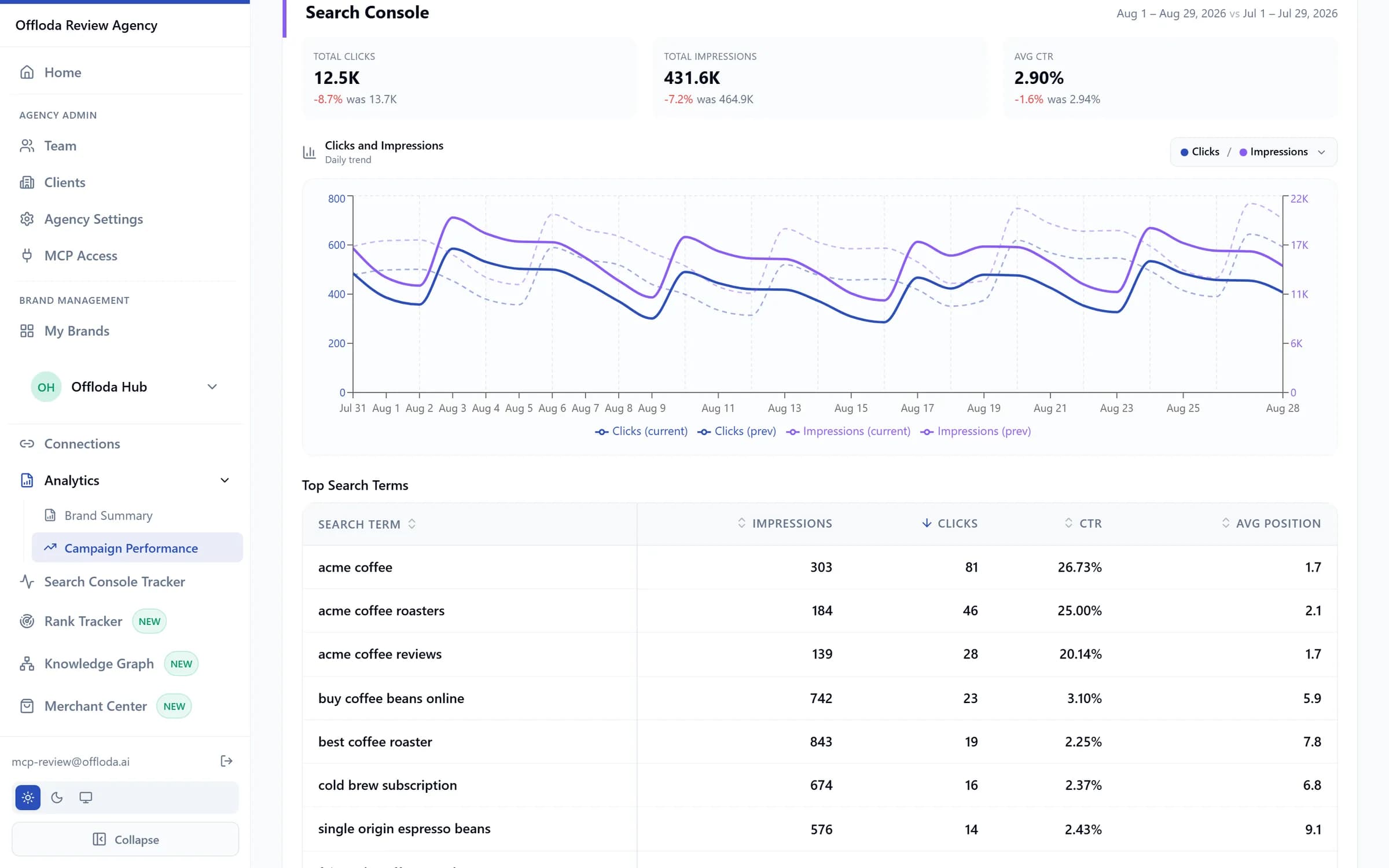This screenshot has height=868, width=1389.
Task: Toggle Clicks (current) series in legend
Action: [x=641, y=431]
